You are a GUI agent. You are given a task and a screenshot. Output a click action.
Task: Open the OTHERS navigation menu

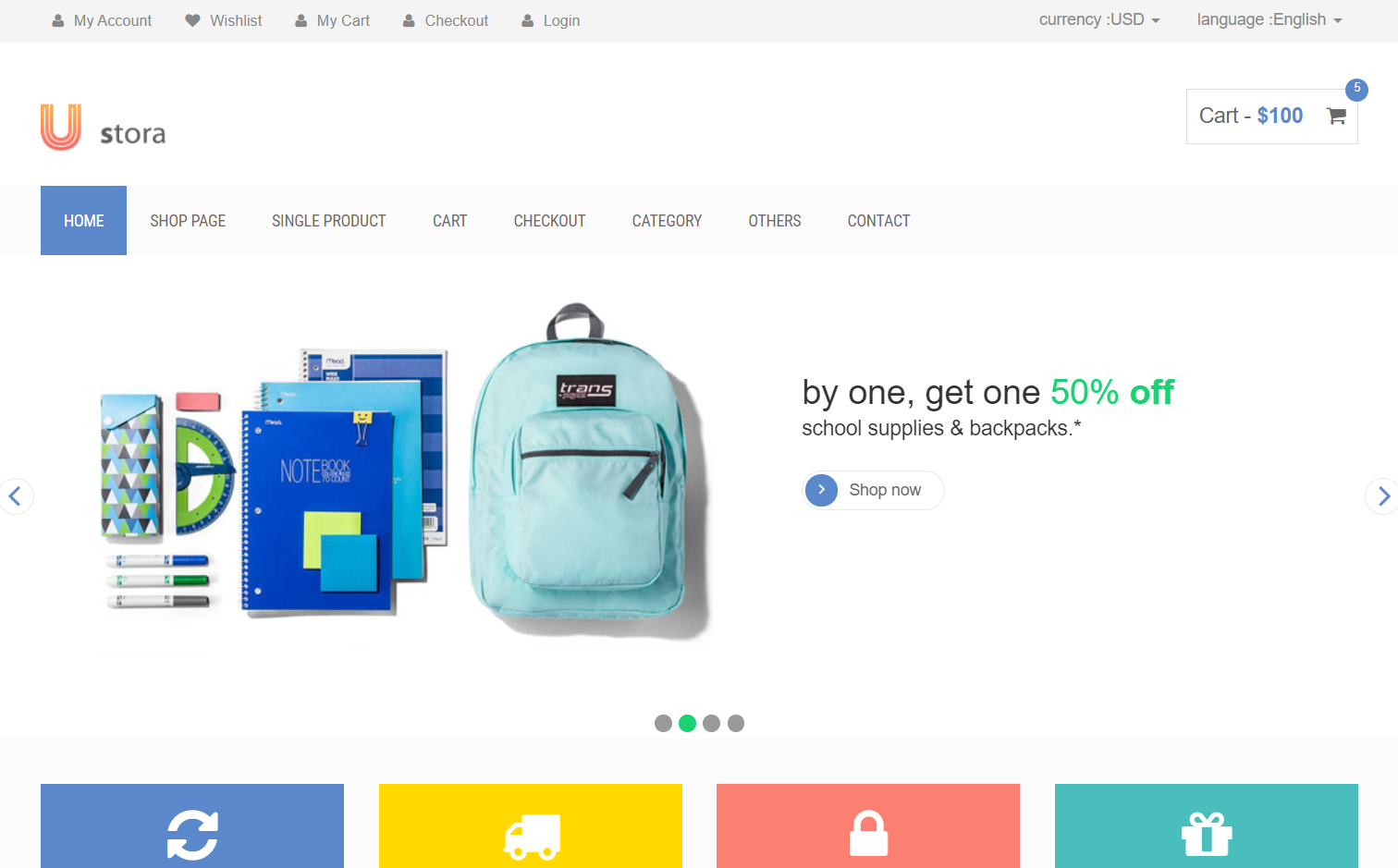click(x=775, y=221)
